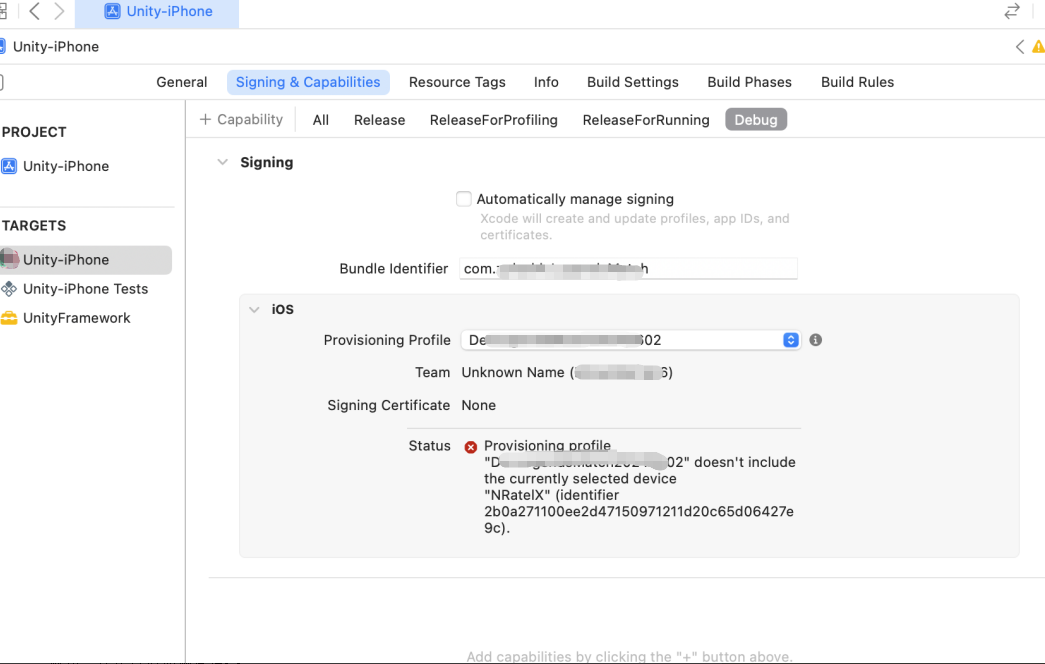1045x664 pixels.
Task: Select the ReleaseForProfiling configuration
Action: pyautogui.click(x=493, y=120)
